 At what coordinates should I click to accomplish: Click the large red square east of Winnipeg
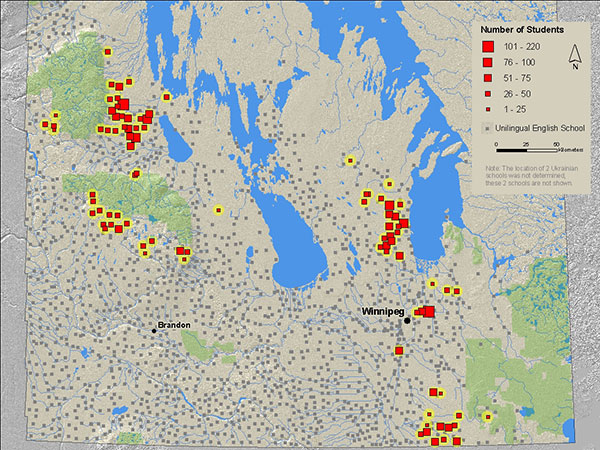click(428, 312)
